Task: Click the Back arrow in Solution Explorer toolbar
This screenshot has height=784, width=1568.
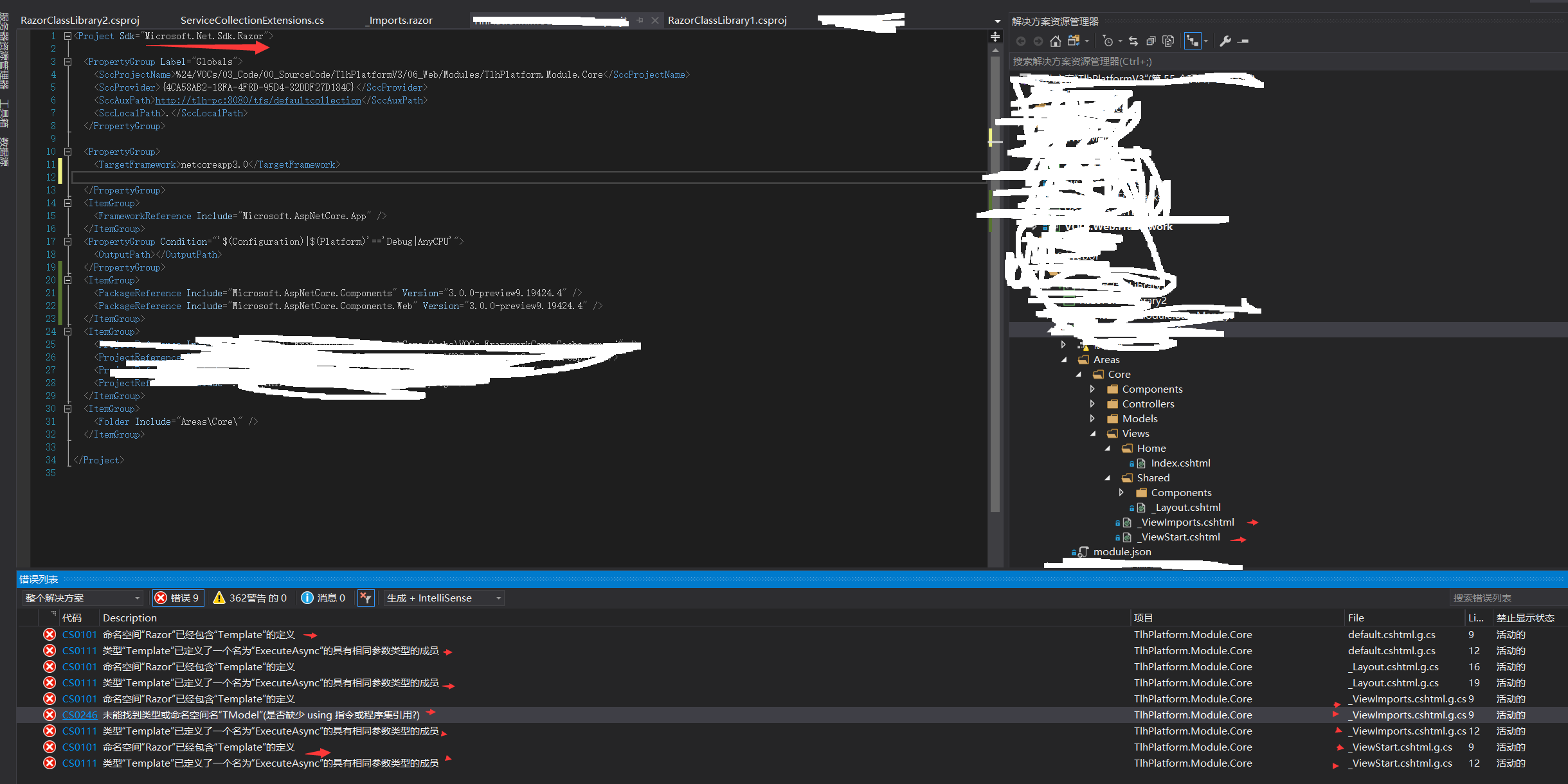Action: [x=1021, y=41]
